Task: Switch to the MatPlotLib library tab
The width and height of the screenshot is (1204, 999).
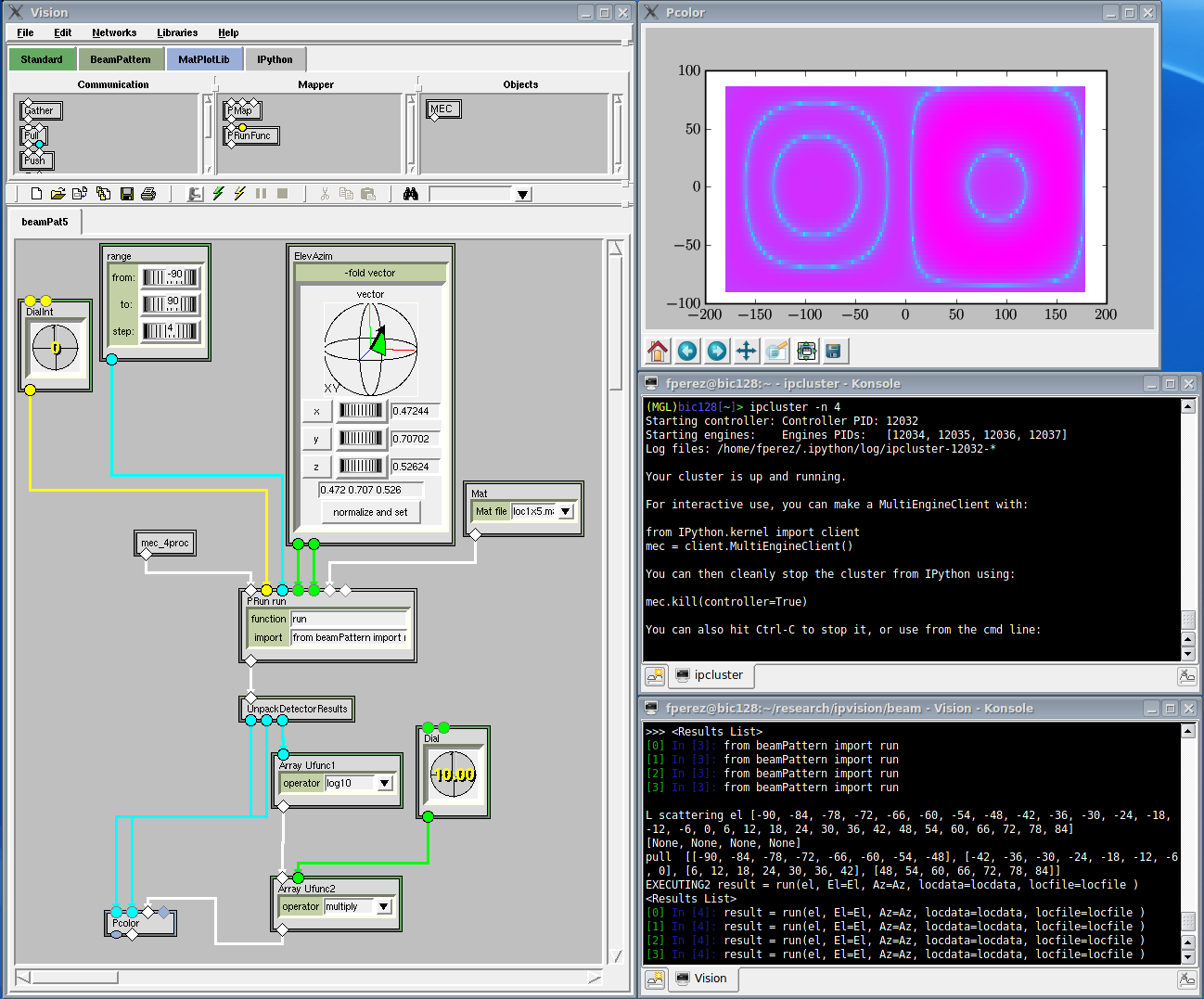Action: coord(203,59)
